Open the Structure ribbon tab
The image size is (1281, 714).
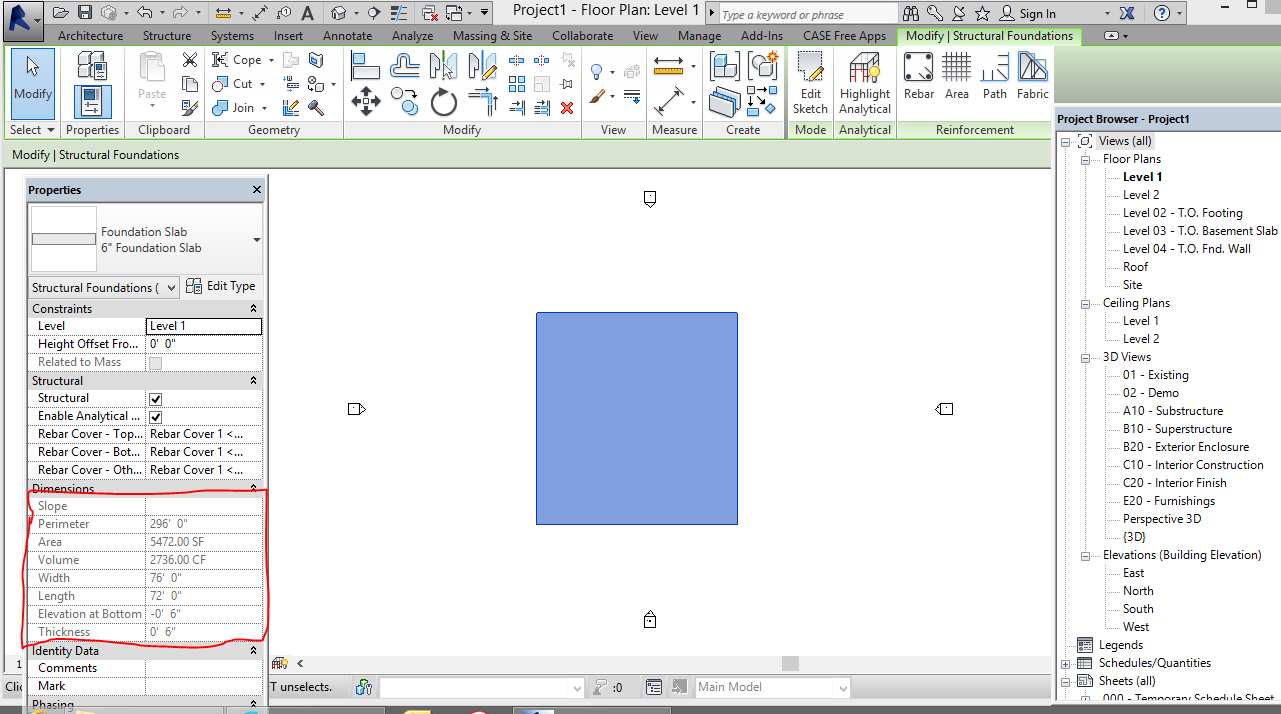167,35
